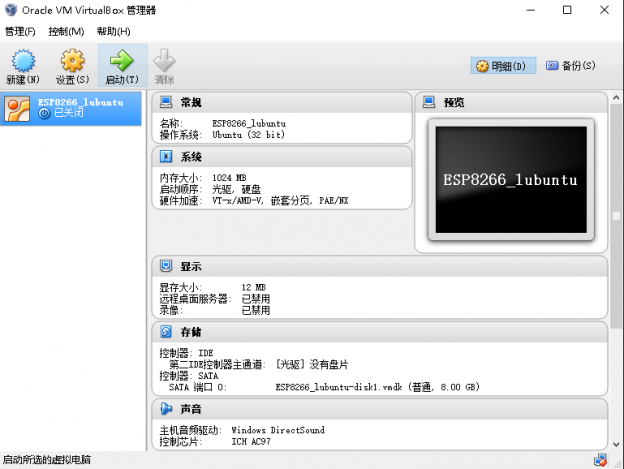
Task: Open the 显示 section header
Action: click(x=380, y=266)
